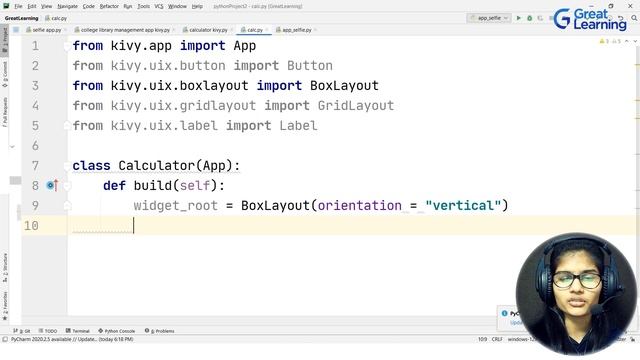640x360 pixels.
Task: Open the Navigate menu
Action: pyautogui.click(x=67, y=6)
